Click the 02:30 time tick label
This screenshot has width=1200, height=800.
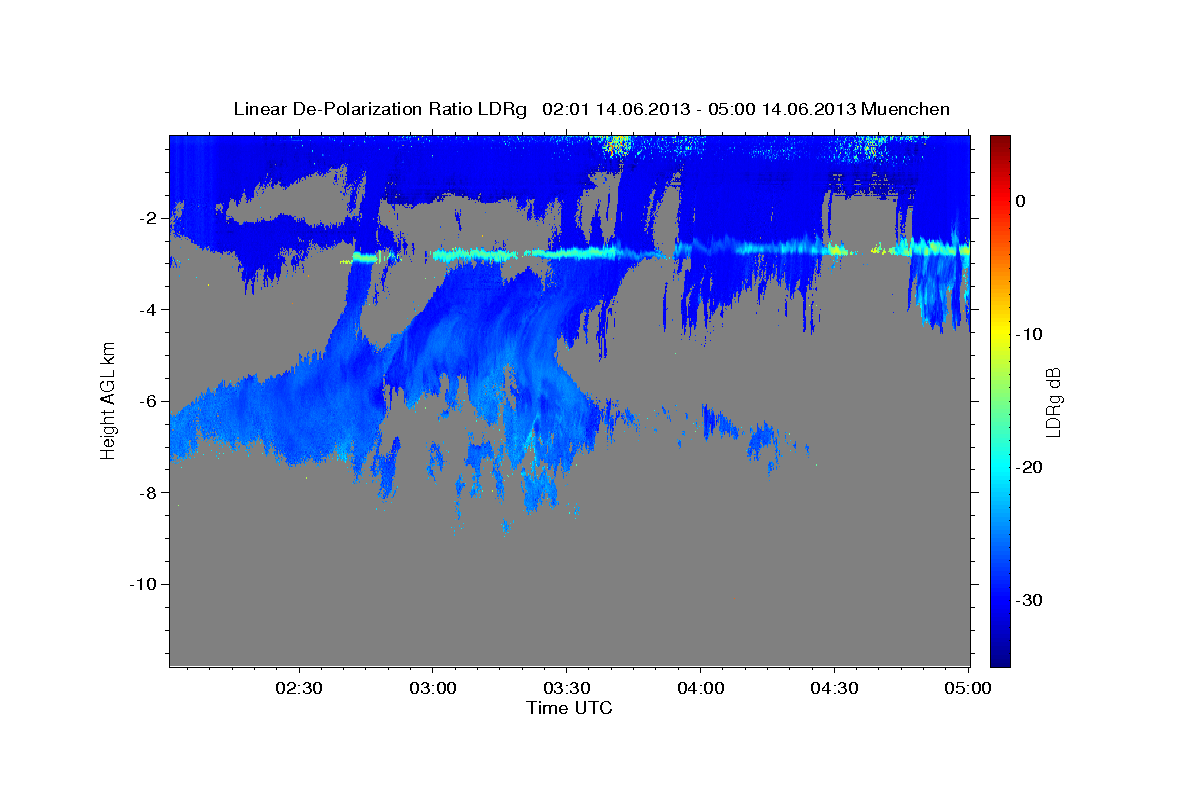299,689
